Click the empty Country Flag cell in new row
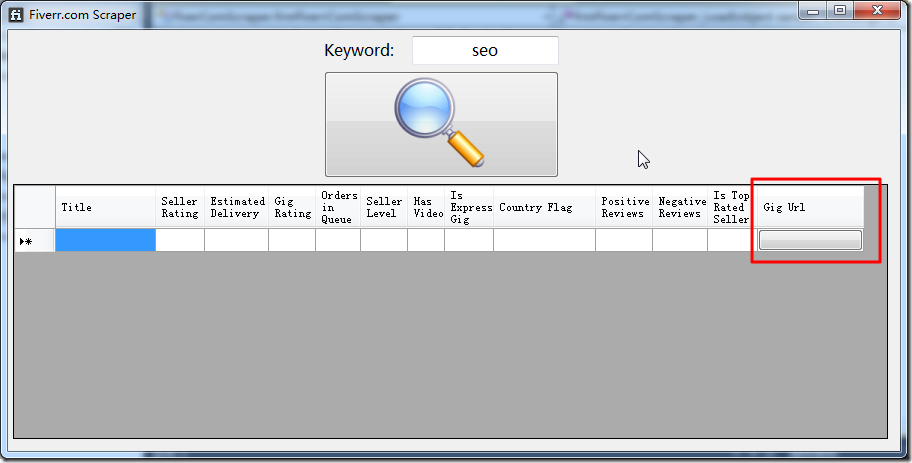 544,240
